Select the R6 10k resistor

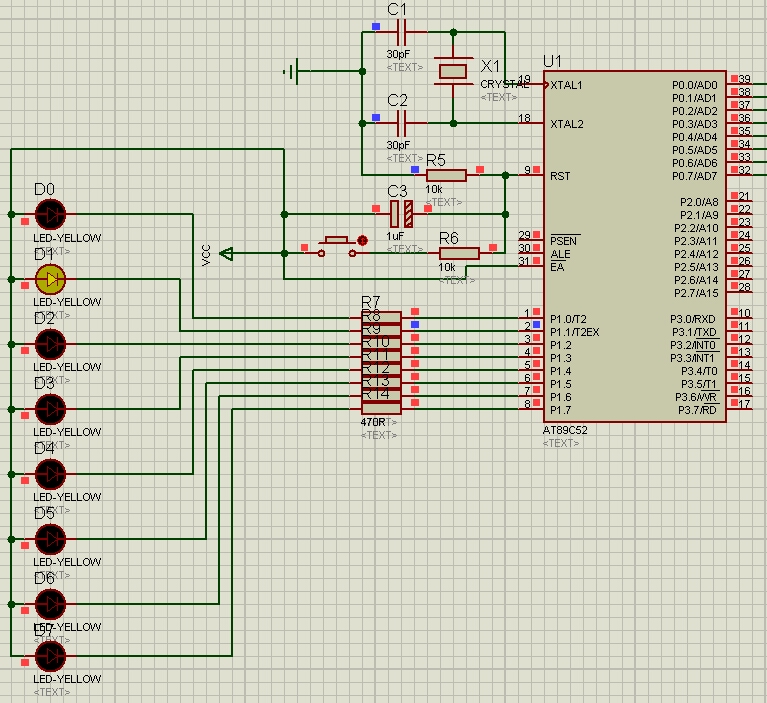[x=459, y=254]
